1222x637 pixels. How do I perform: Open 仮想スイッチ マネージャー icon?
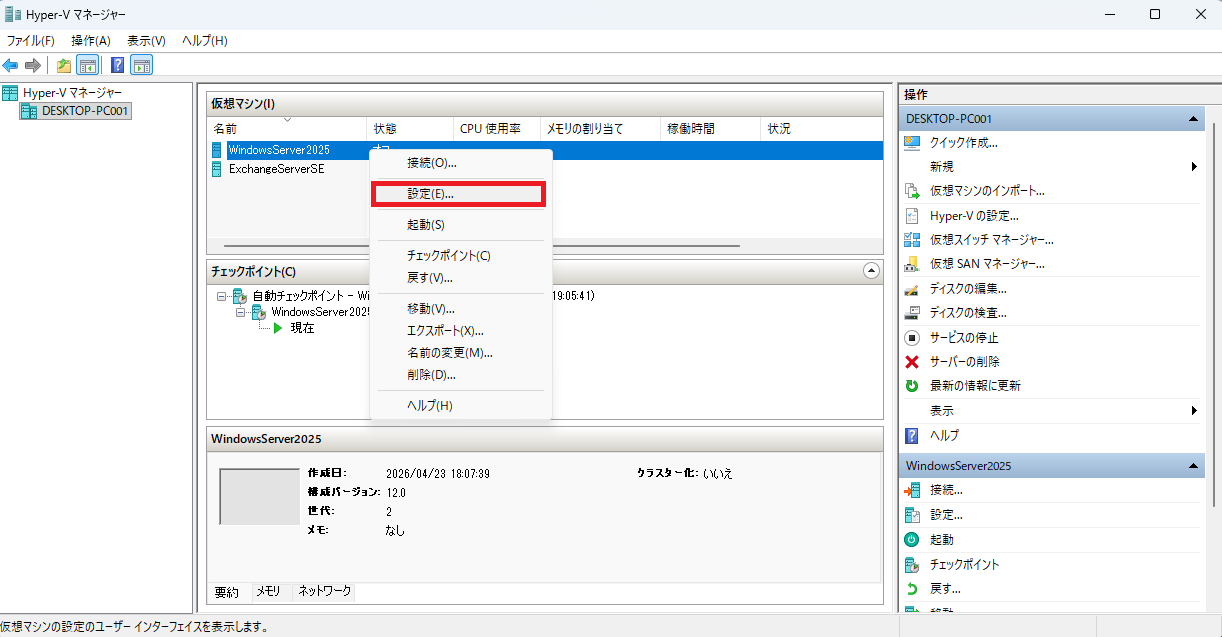click(x=911, y=240)
